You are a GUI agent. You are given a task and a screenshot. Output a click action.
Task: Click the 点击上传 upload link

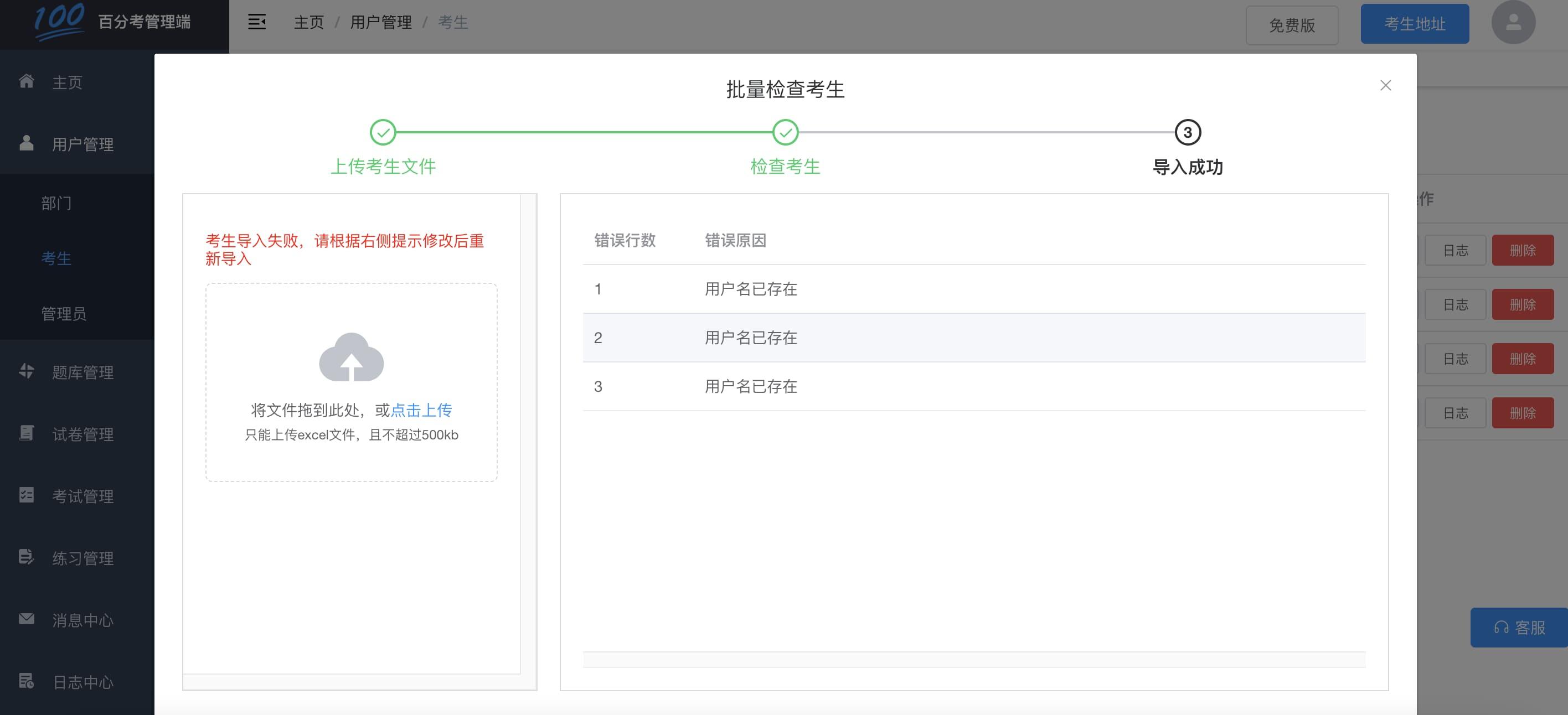[x=422, y=411]
